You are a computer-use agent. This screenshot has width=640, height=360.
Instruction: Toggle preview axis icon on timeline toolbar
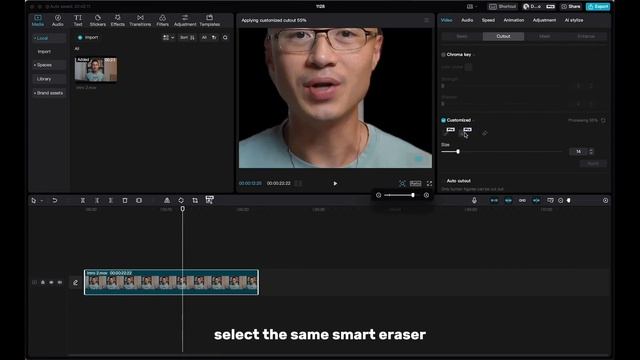point(536,200)
